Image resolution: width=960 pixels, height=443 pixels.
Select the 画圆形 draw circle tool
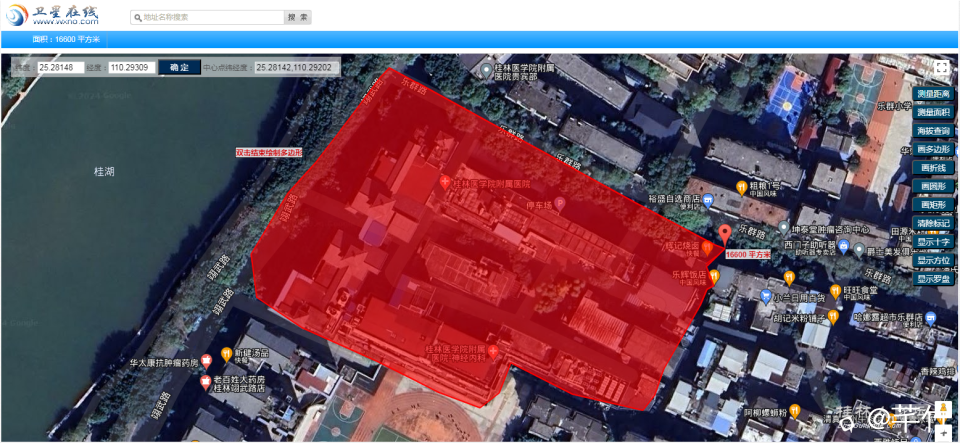[x=934, y=186]
